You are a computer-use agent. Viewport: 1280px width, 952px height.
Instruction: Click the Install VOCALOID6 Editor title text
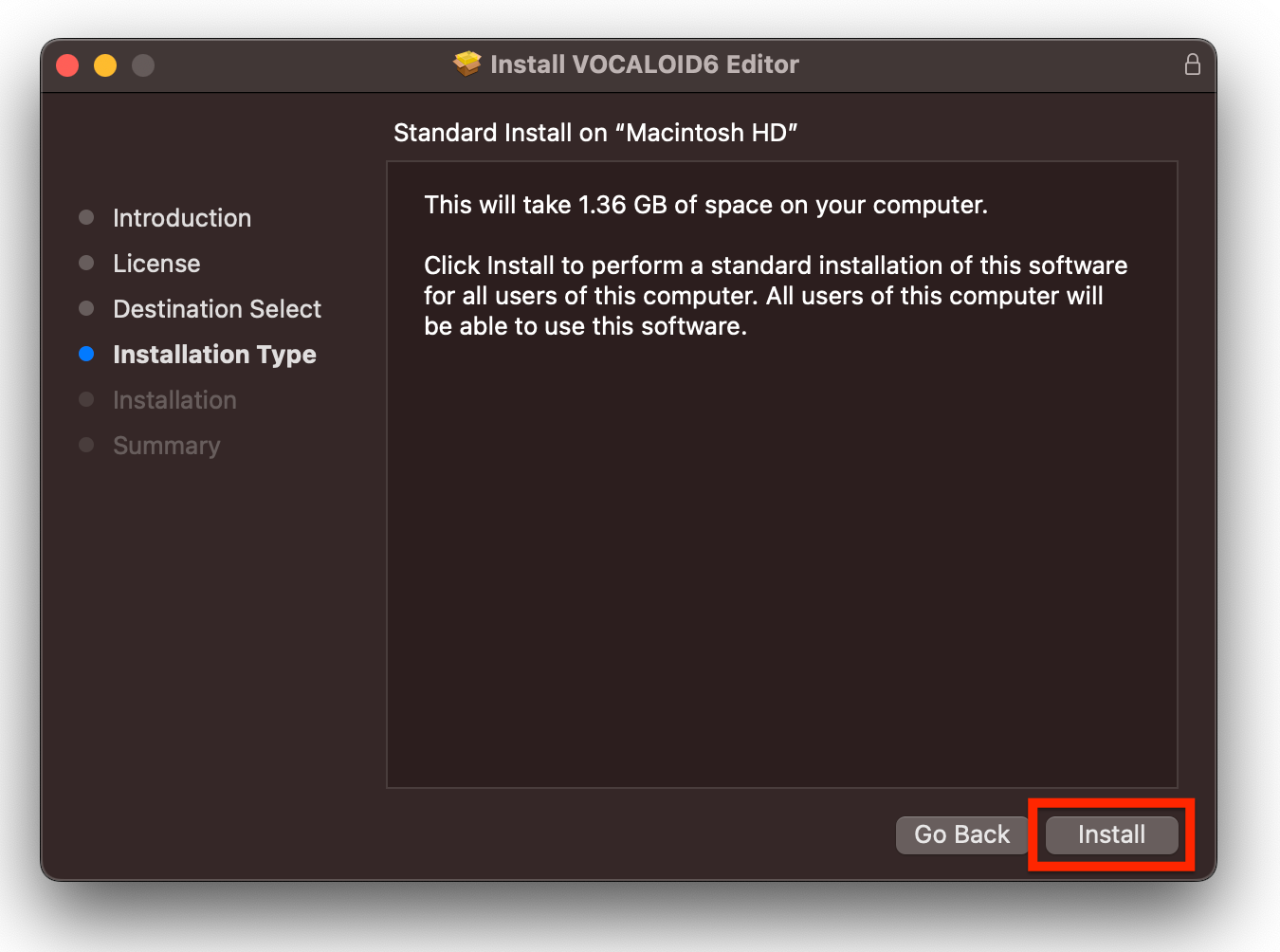[644, 64]
